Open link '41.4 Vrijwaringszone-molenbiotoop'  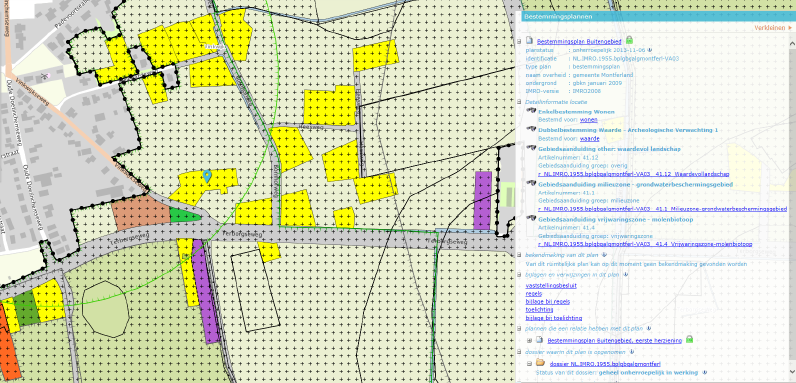click(645, 244)
